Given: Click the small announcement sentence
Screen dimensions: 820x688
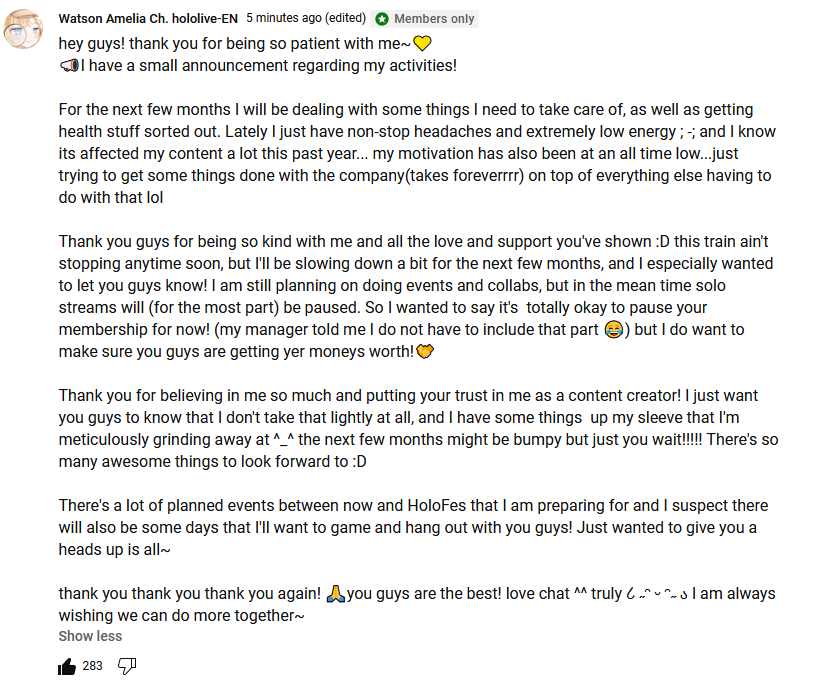Looking at the screenshot, I should coord(258,66).
